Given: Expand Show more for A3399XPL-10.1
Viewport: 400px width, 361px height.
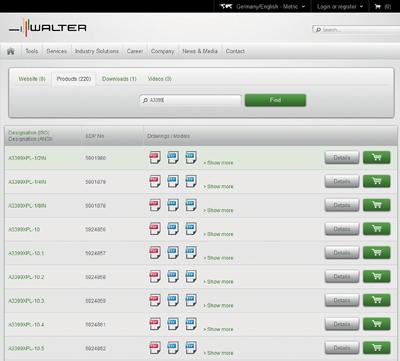Looking at the screenshot, I should click(x=219, y=258).
